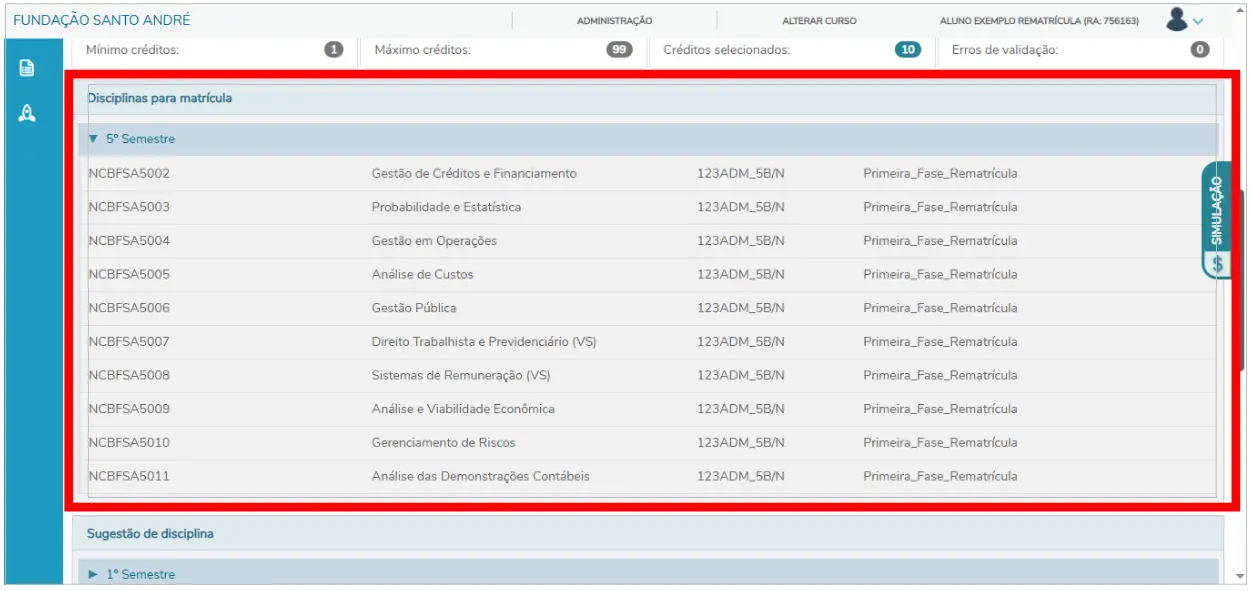
Task: Open the SIMULAÇÃO side tab
Action: point(1216,220)
